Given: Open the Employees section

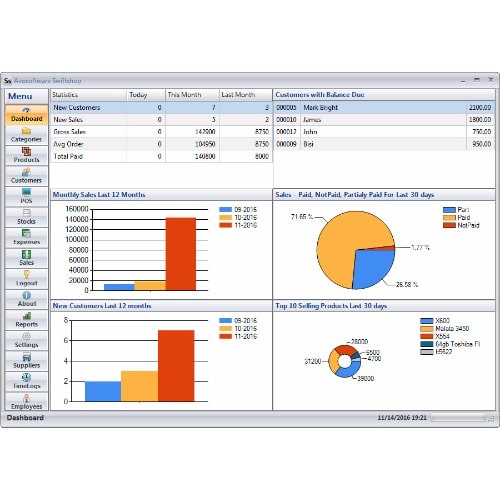Looking at the screenshot, I should point(26,402).
